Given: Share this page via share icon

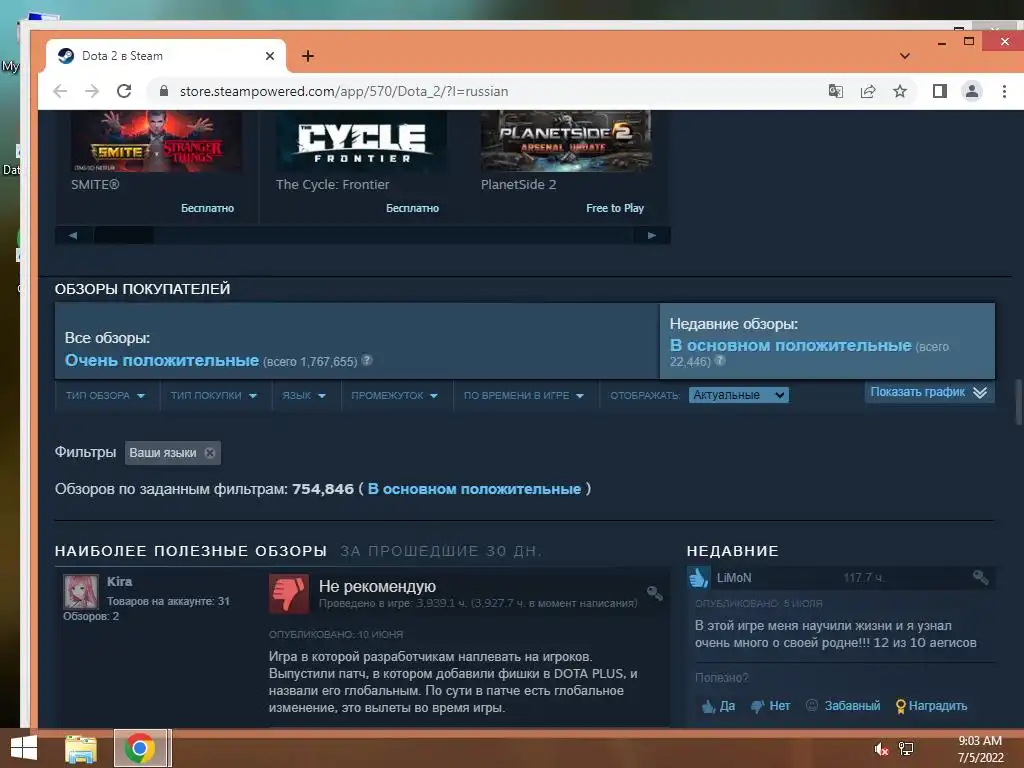Looking at the screenshot, I should (868, 91).
